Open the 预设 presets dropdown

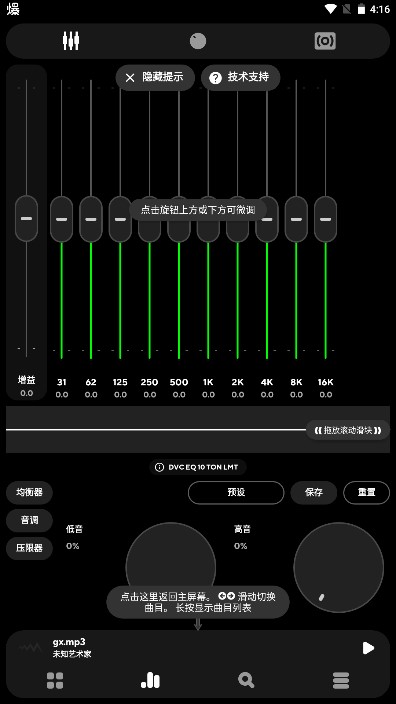(x=236, y=493)
